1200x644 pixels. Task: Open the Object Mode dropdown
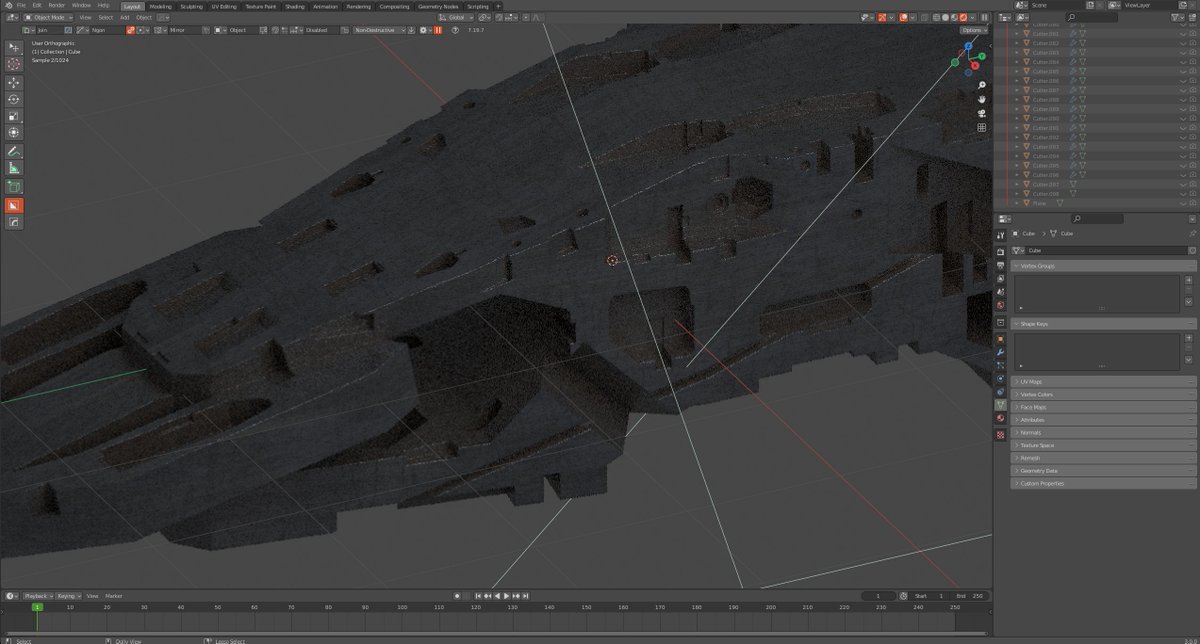click(x=50, y=17)
